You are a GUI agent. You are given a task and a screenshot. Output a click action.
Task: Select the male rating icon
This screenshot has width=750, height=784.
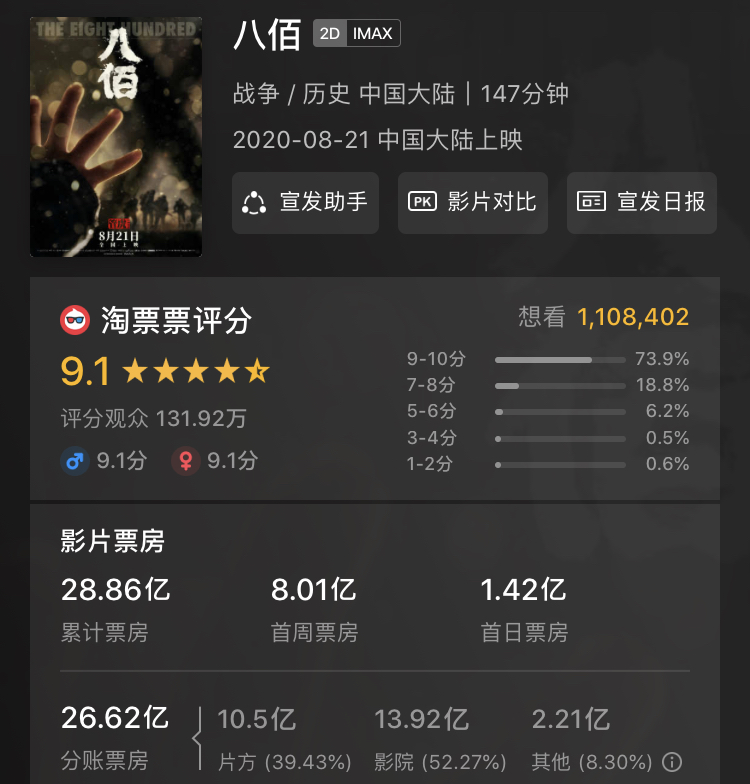[x=75, y=460]
